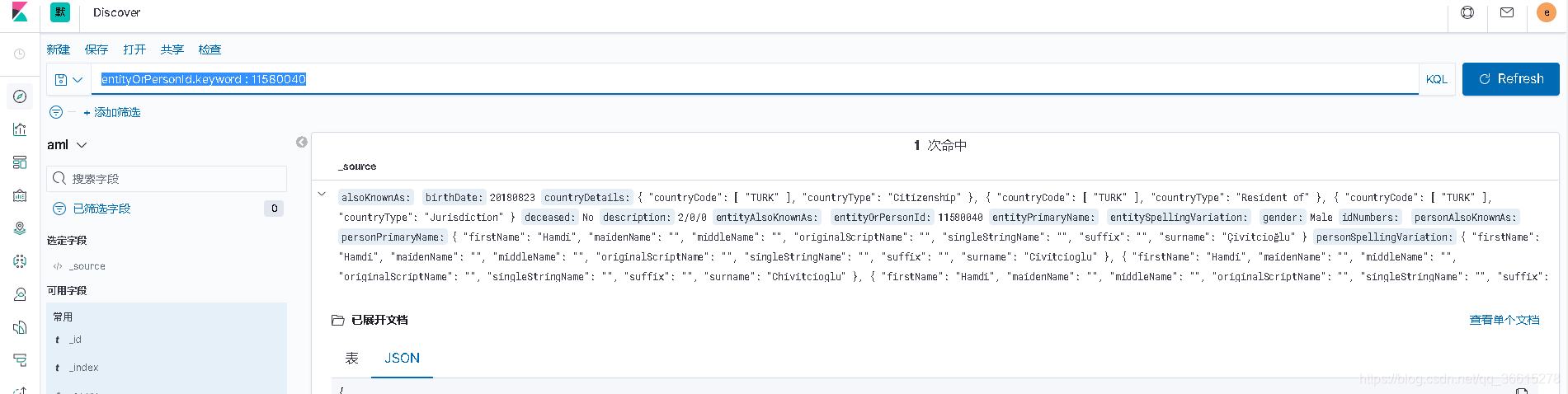1568x394 pixels.
Task: Open help lifebuoy icon in header
Action: point(1467,12)
